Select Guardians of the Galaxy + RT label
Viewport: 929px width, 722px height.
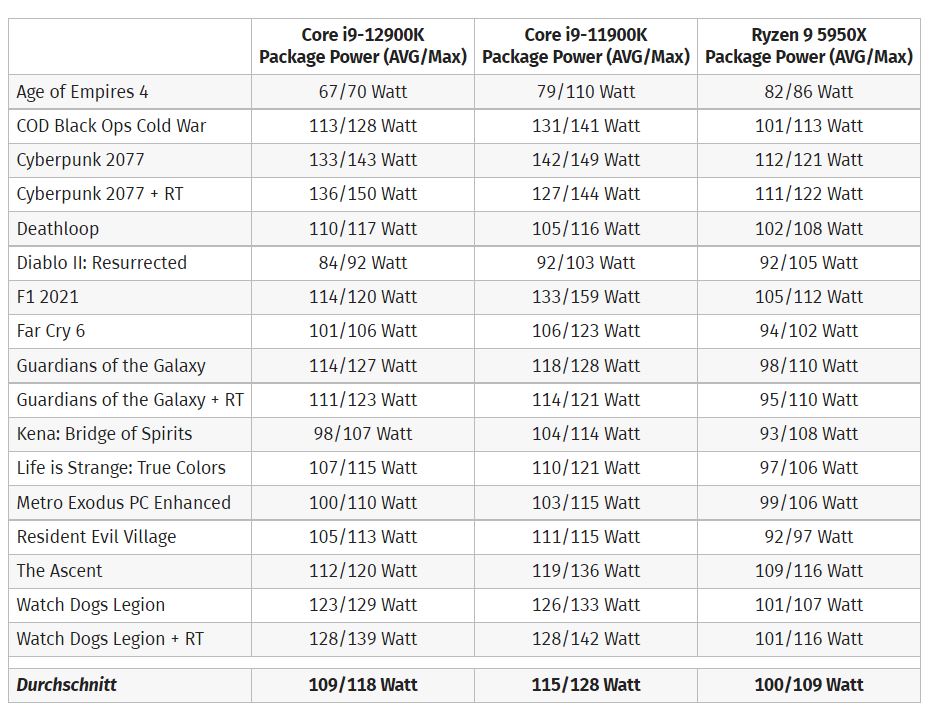pyautogui.click(x=130, y=400)
